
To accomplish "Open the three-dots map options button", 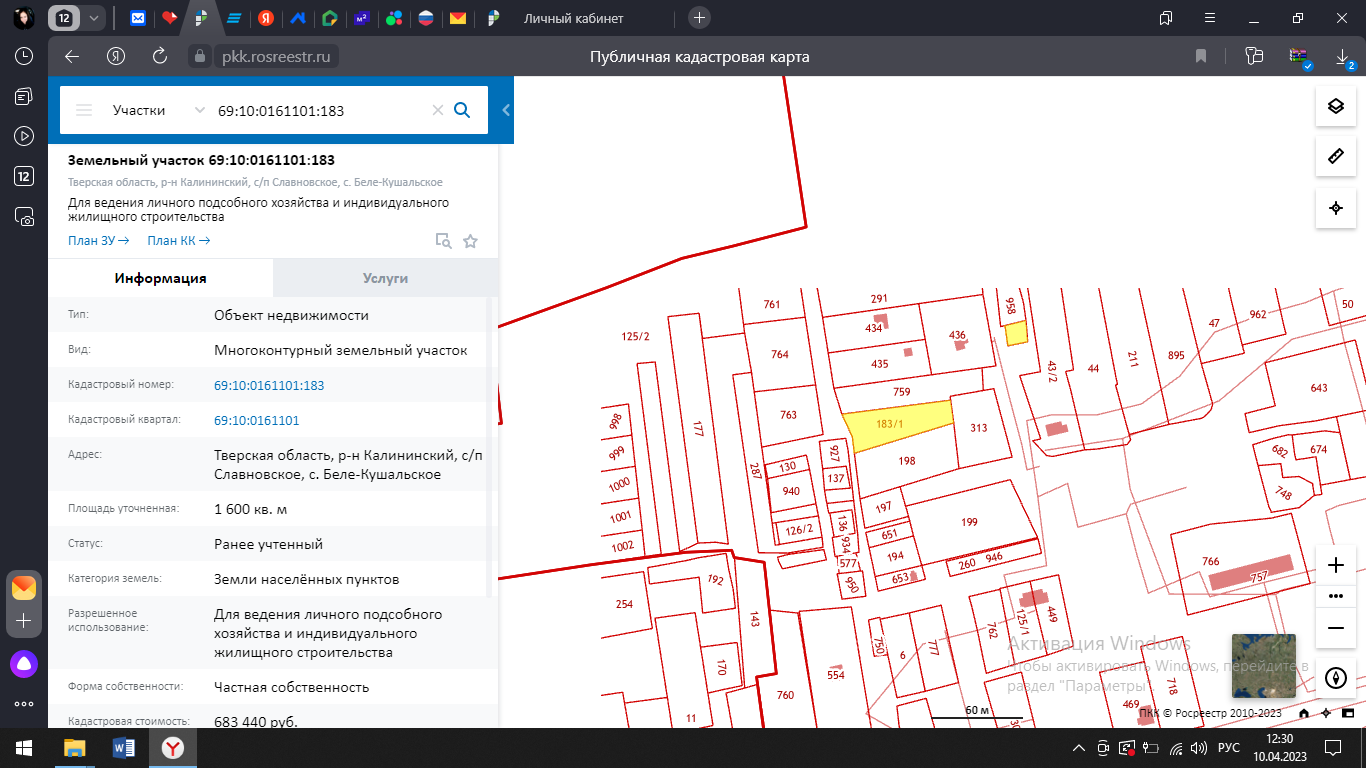I will coord(1335,596).
